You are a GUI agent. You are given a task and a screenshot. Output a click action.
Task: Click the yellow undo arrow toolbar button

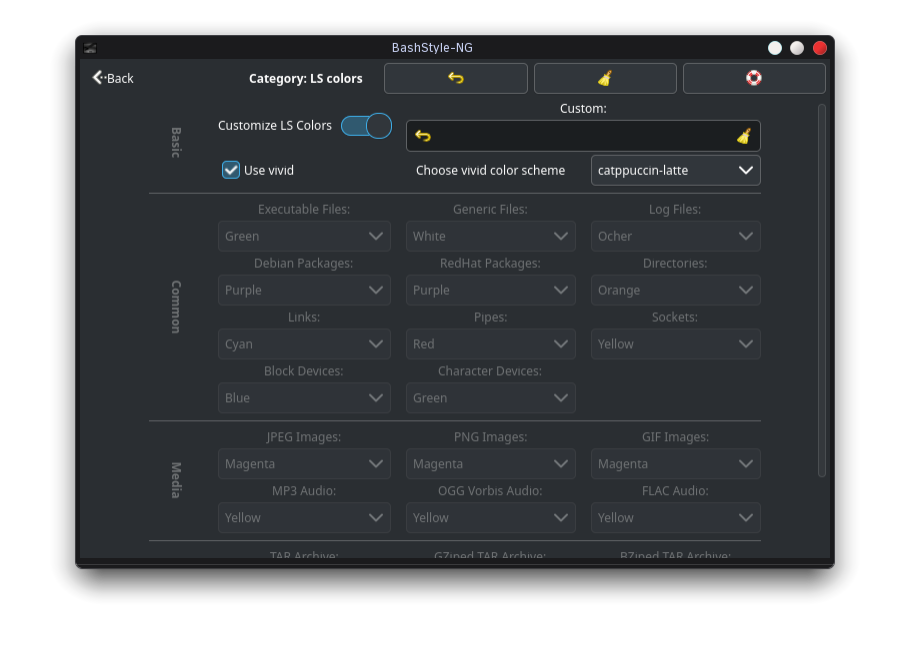pos(456,78)
